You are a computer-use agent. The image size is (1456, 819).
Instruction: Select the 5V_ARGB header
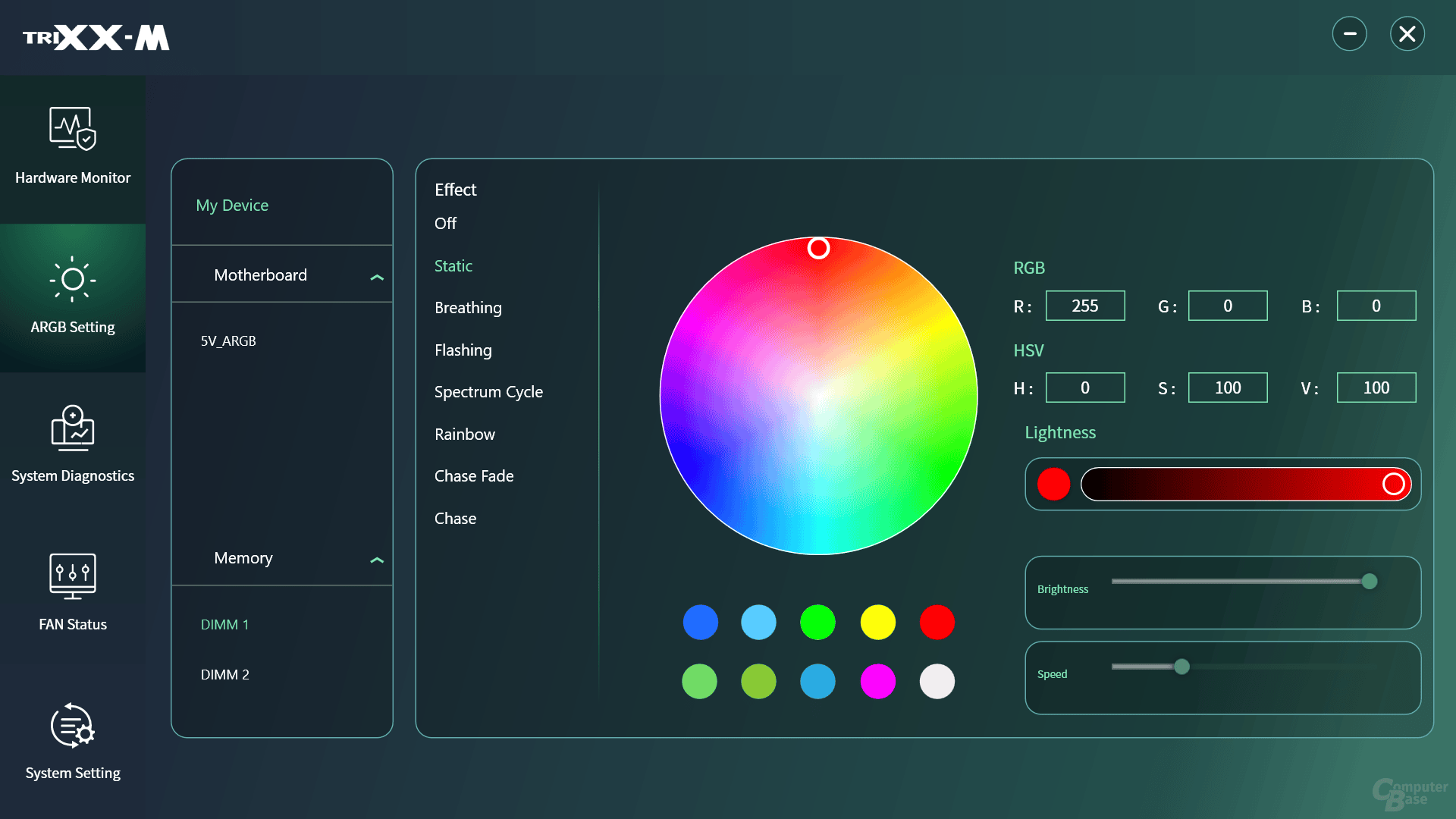tap(228, 341)
